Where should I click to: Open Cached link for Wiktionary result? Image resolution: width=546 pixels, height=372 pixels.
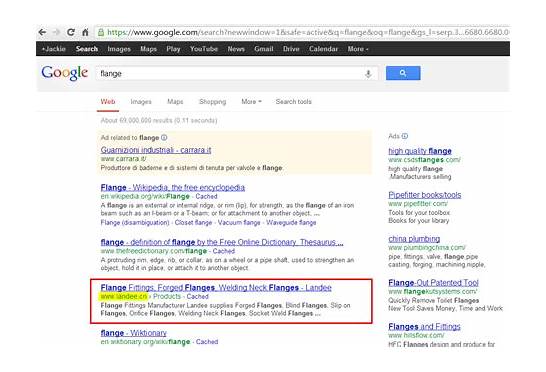coord(207,342)
